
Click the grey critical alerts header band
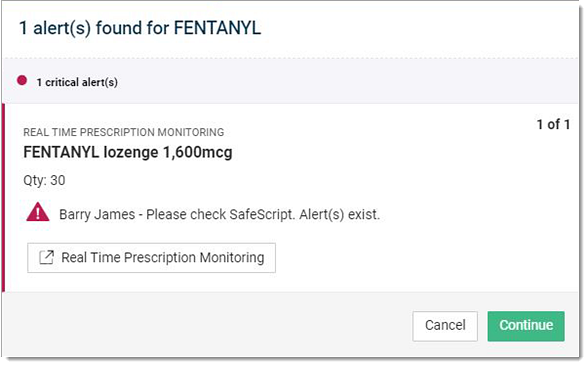click(x=290, y=81)
